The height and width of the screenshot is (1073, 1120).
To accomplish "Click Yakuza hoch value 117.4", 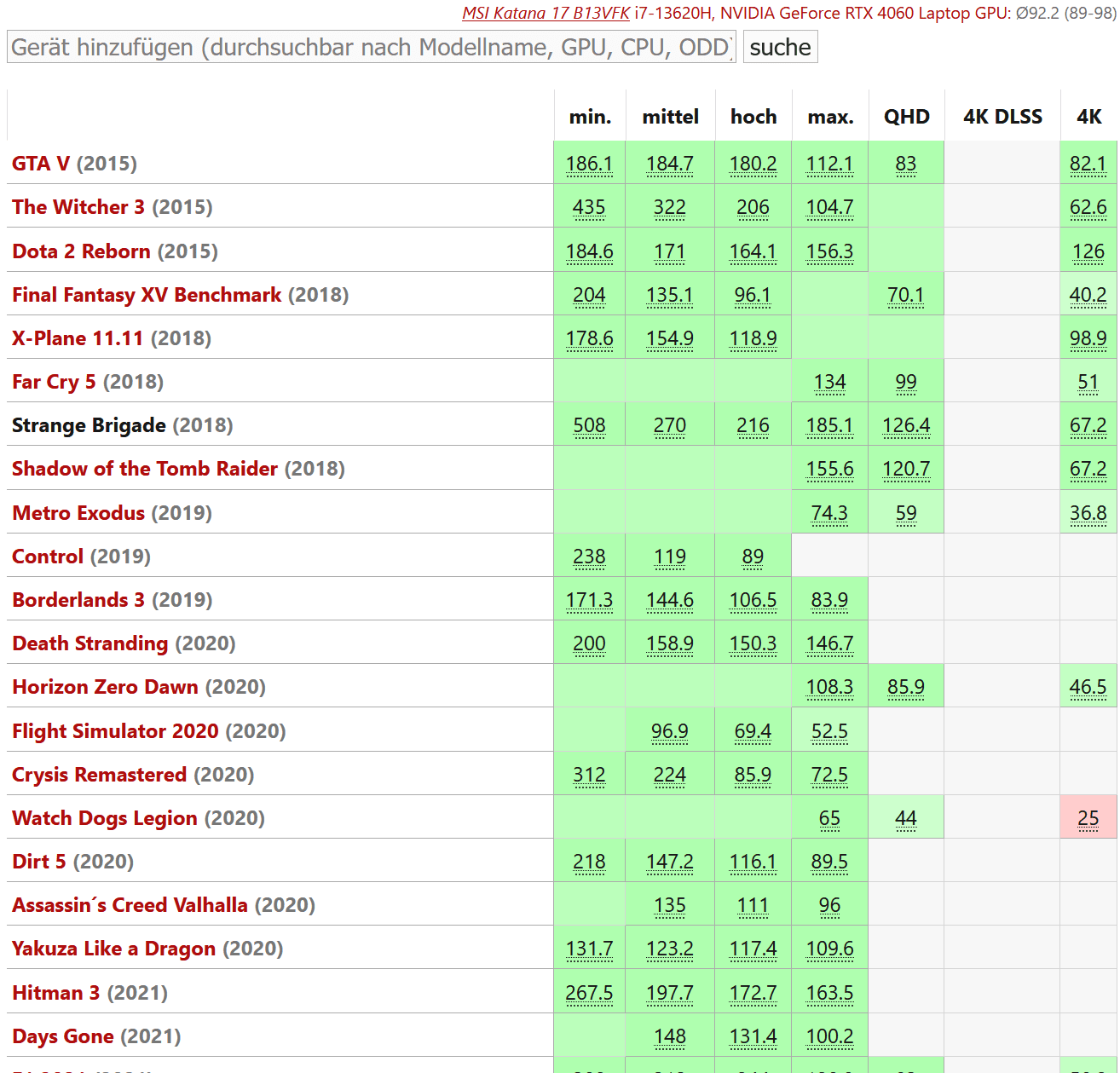I will click(x=753, y=949).
